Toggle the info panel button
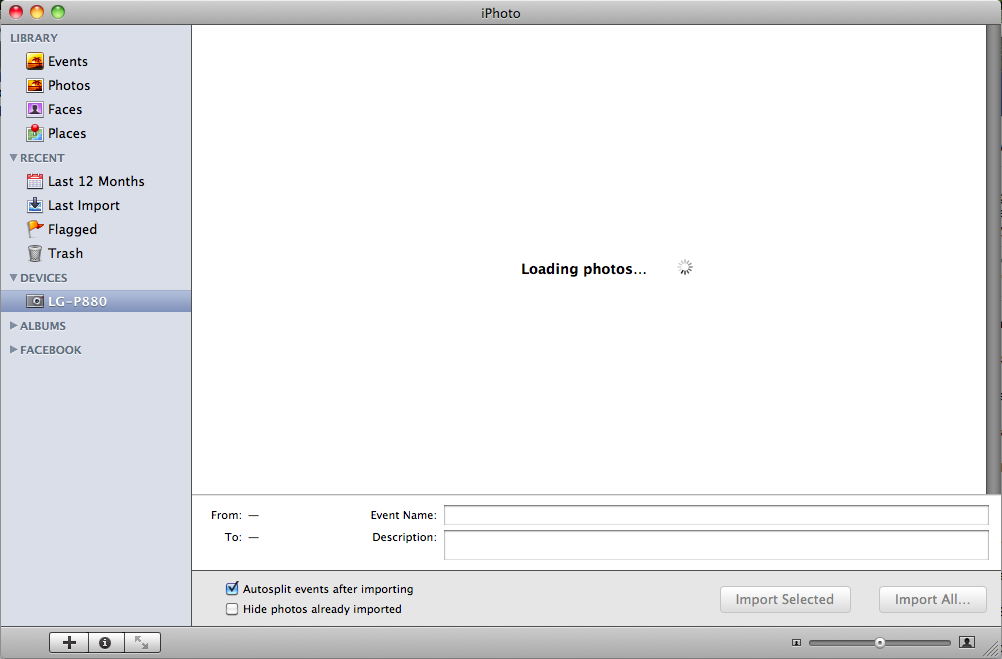 point(105,643)
